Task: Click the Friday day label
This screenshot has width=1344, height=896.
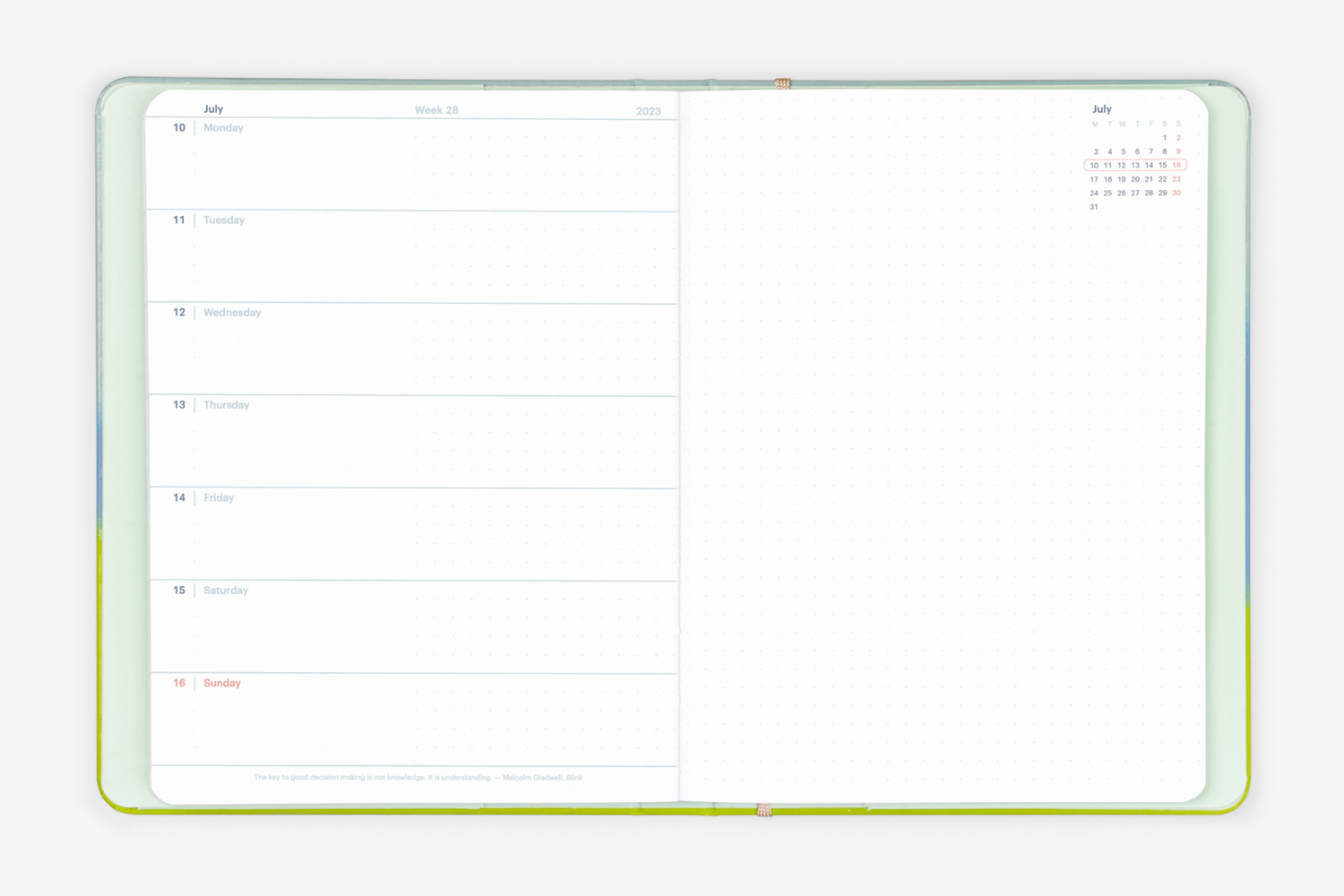Action: [219, 498]
